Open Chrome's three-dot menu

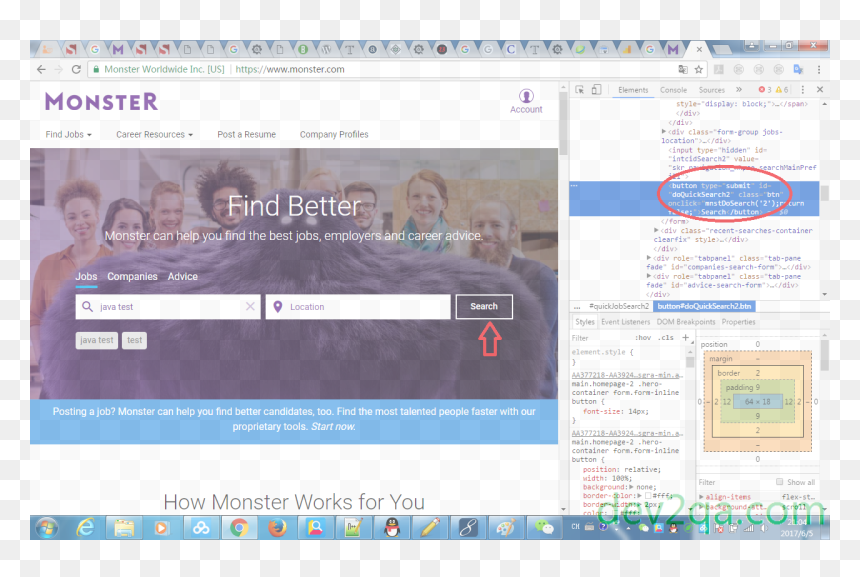[x=819, y=69]
